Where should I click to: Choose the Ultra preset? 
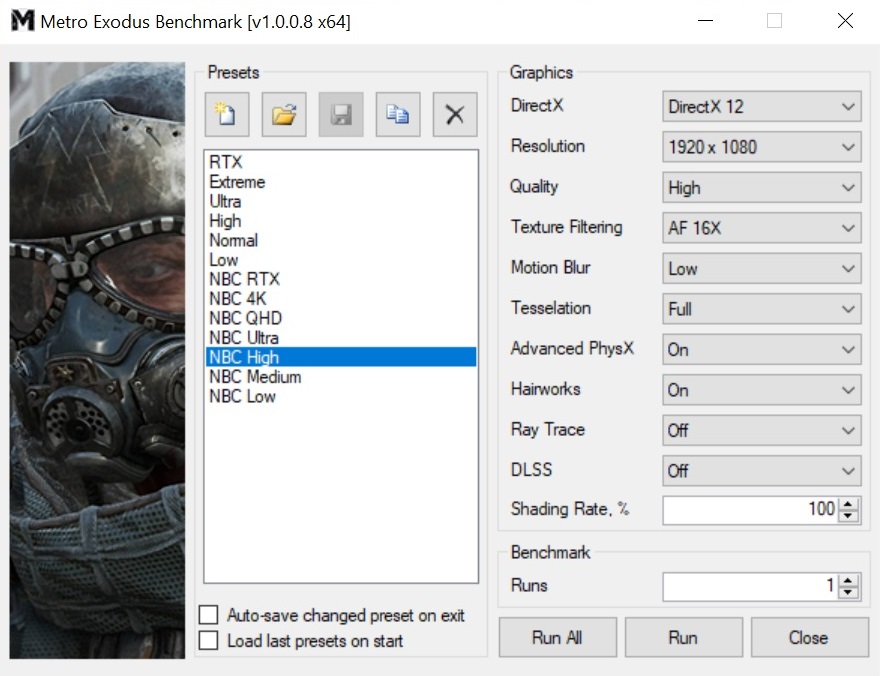coord(341,201)
